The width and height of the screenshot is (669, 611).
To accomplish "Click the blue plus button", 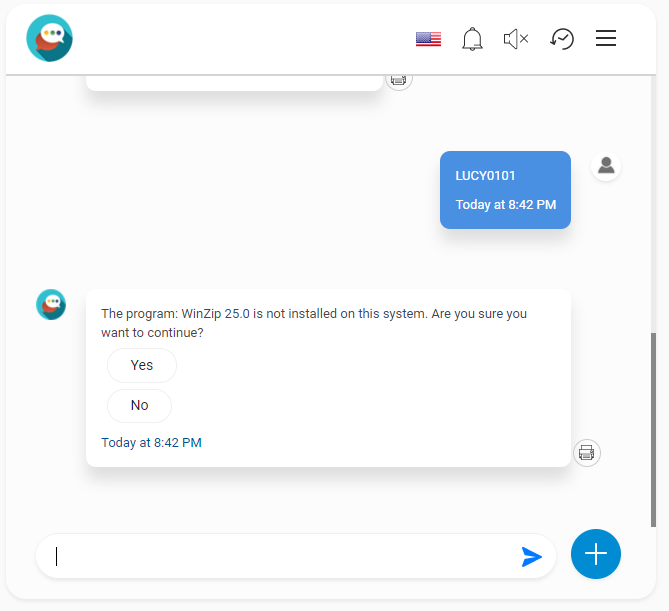I will coord(596,554).
